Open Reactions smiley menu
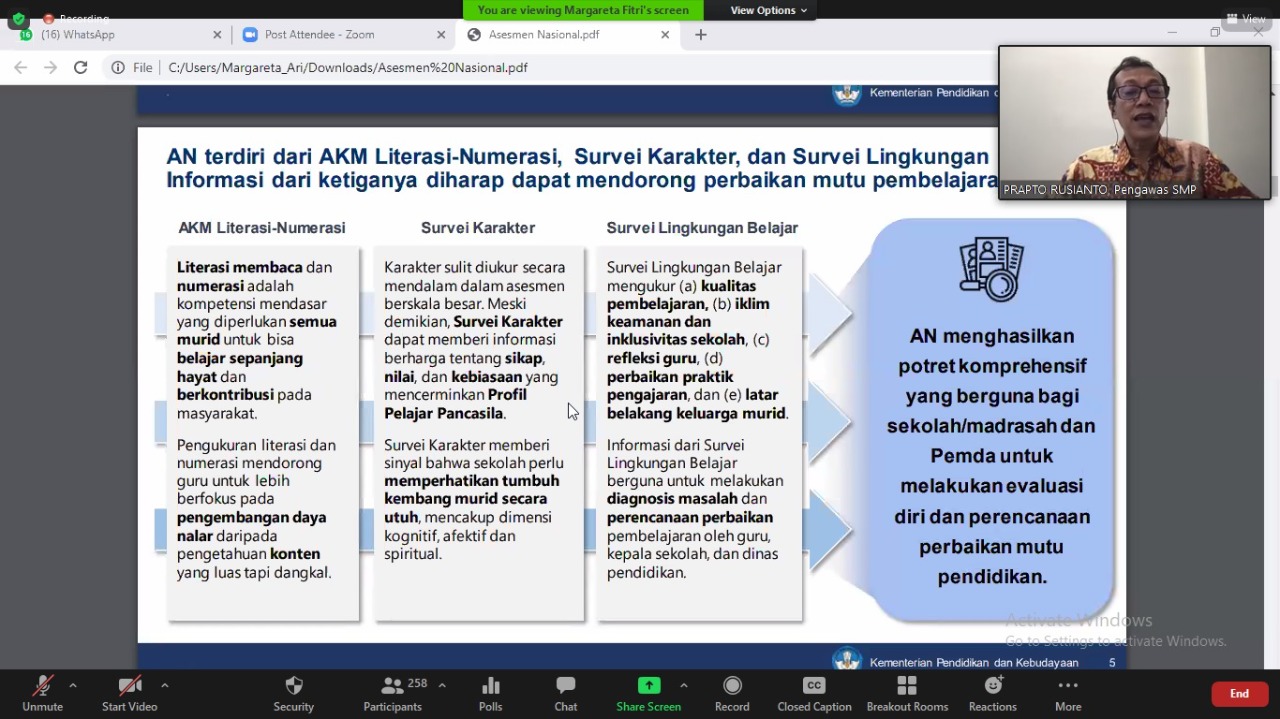This screenshot has height=719, width=1280. [992, 693]
